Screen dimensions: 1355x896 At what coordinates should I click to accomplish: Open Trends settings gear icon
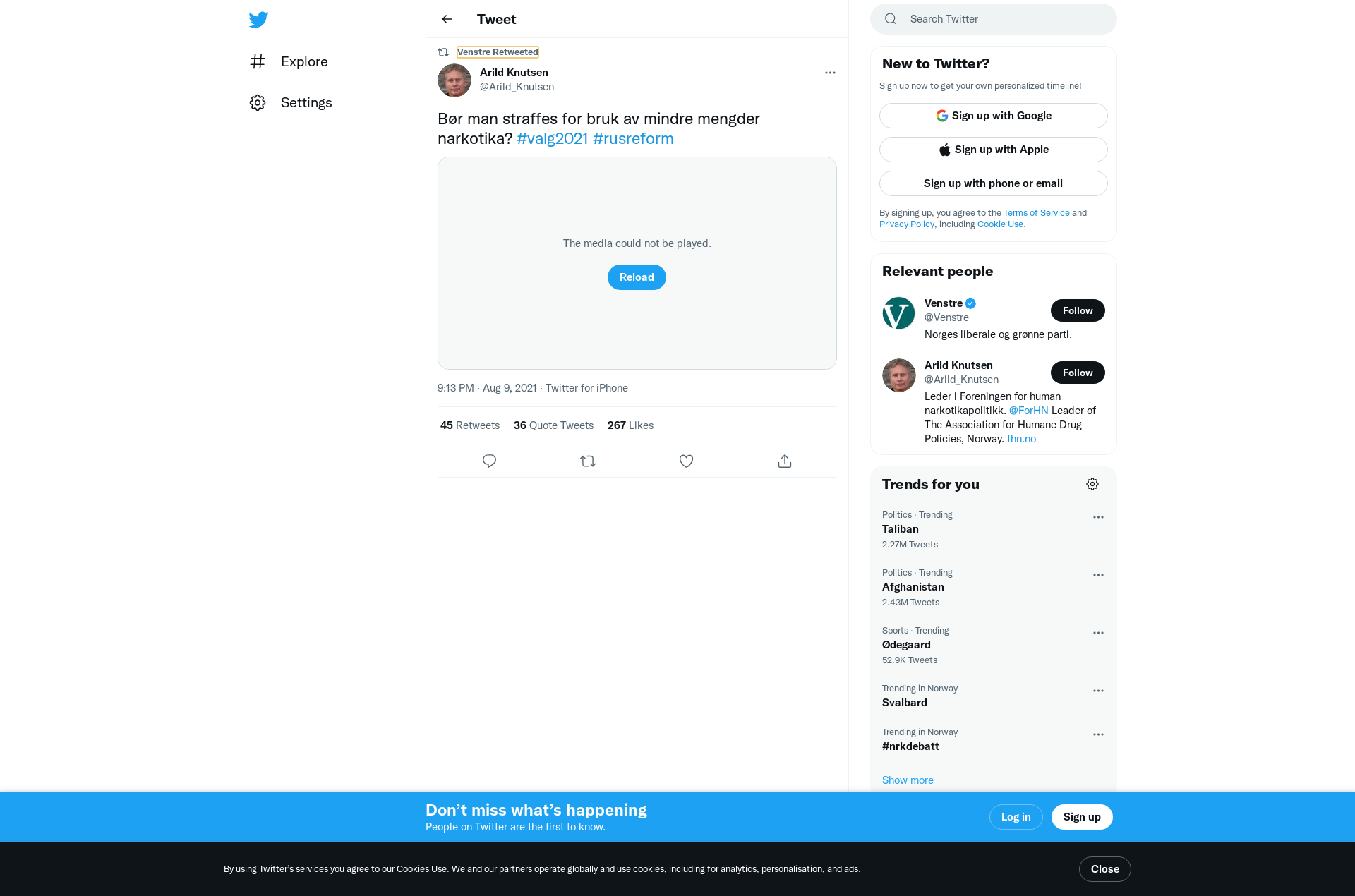click(x=1092, y=484)
